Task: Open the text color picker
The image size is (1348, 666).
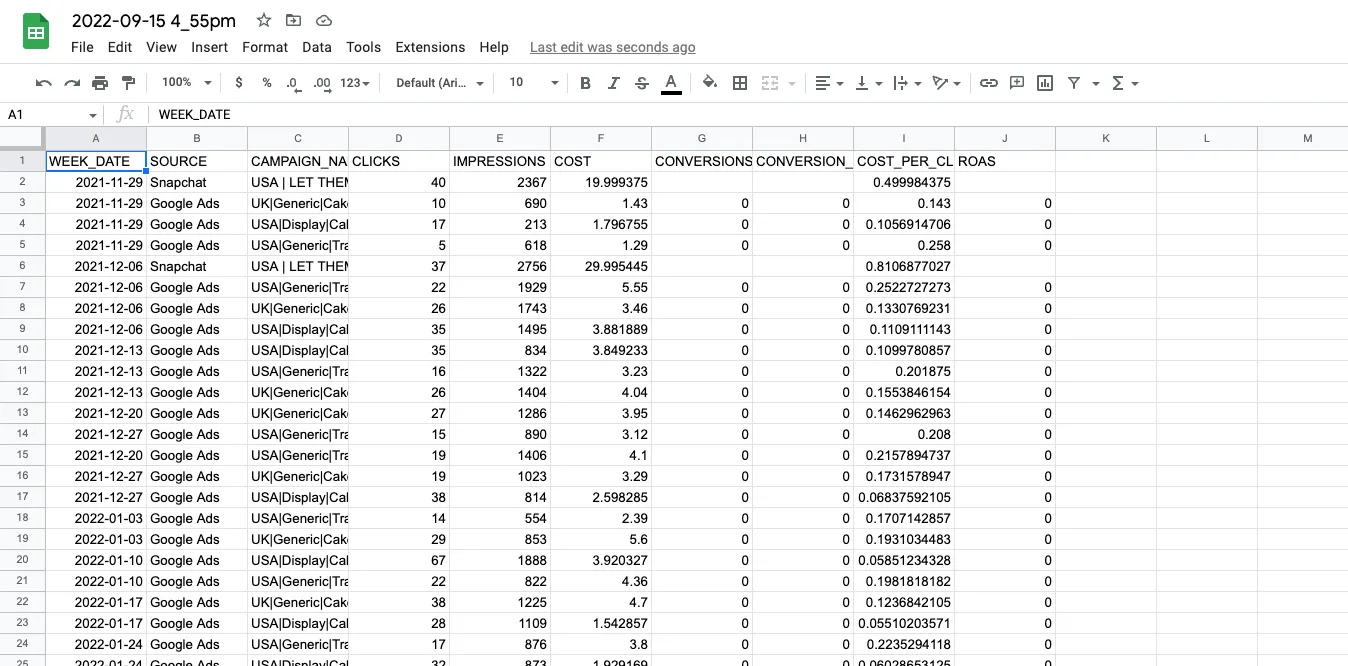Action: tap(671, 83)
